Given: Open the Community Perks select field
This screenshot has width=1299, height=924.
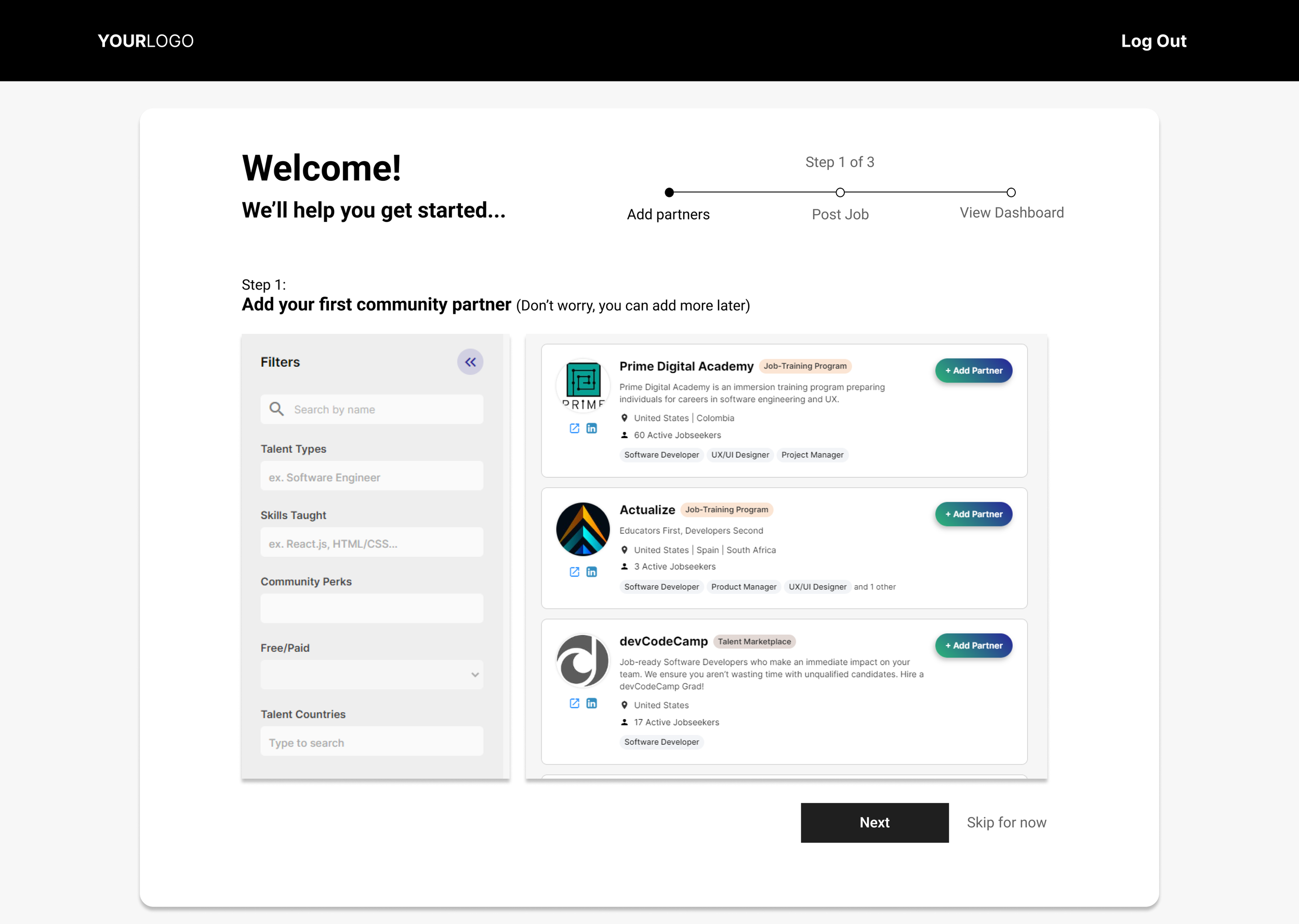Looking at the screenshot, I should coord(372,608).
